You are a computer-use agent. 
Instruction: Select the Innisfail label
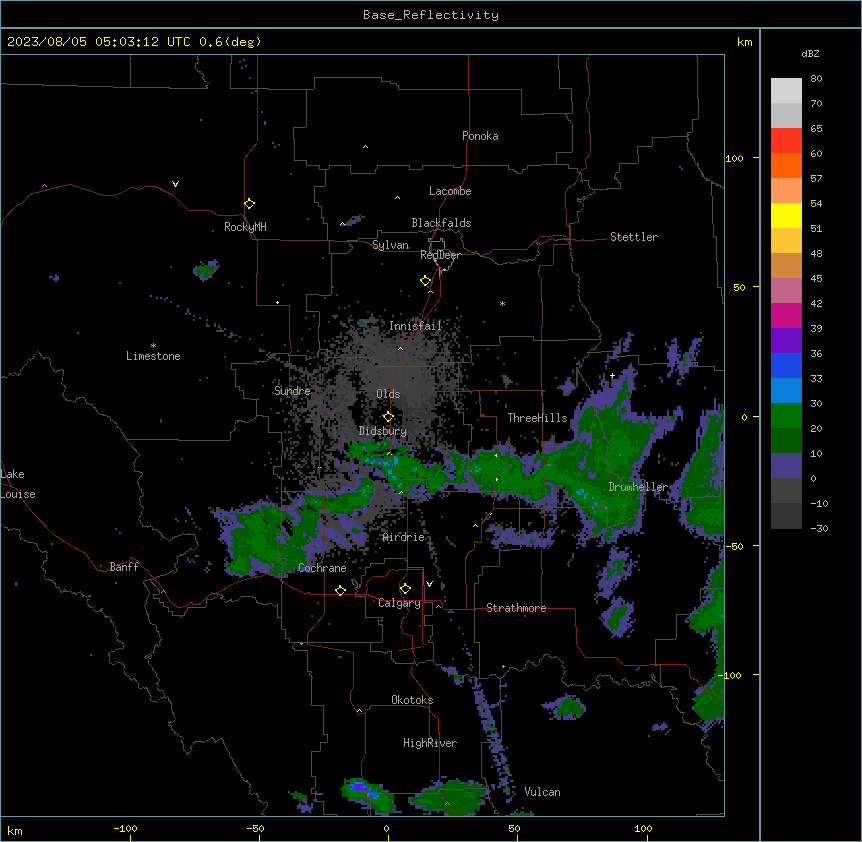pos(416,326)
